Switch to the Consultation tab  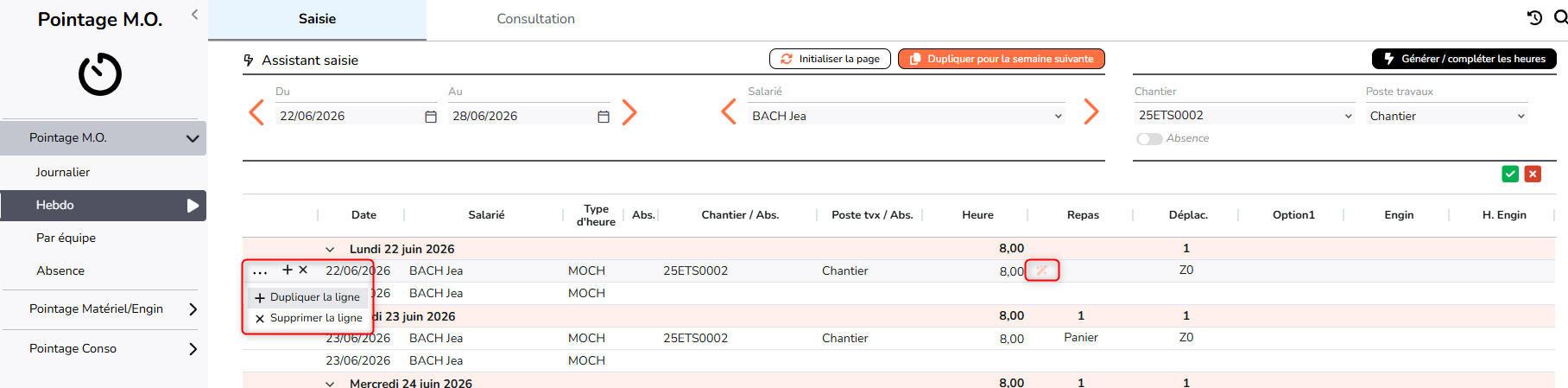[535, 19]
